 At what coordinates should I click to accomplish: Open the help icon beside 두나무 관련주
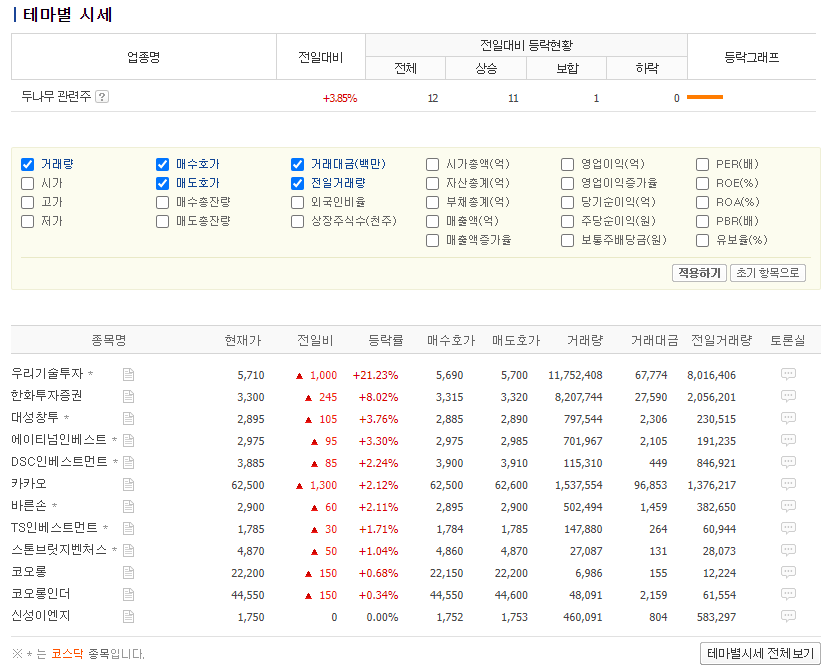click(102, 97)
